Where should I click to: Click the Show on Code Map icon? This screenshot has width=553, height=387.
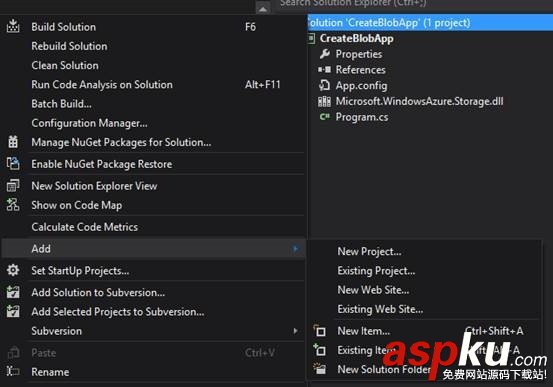point(13,205)
